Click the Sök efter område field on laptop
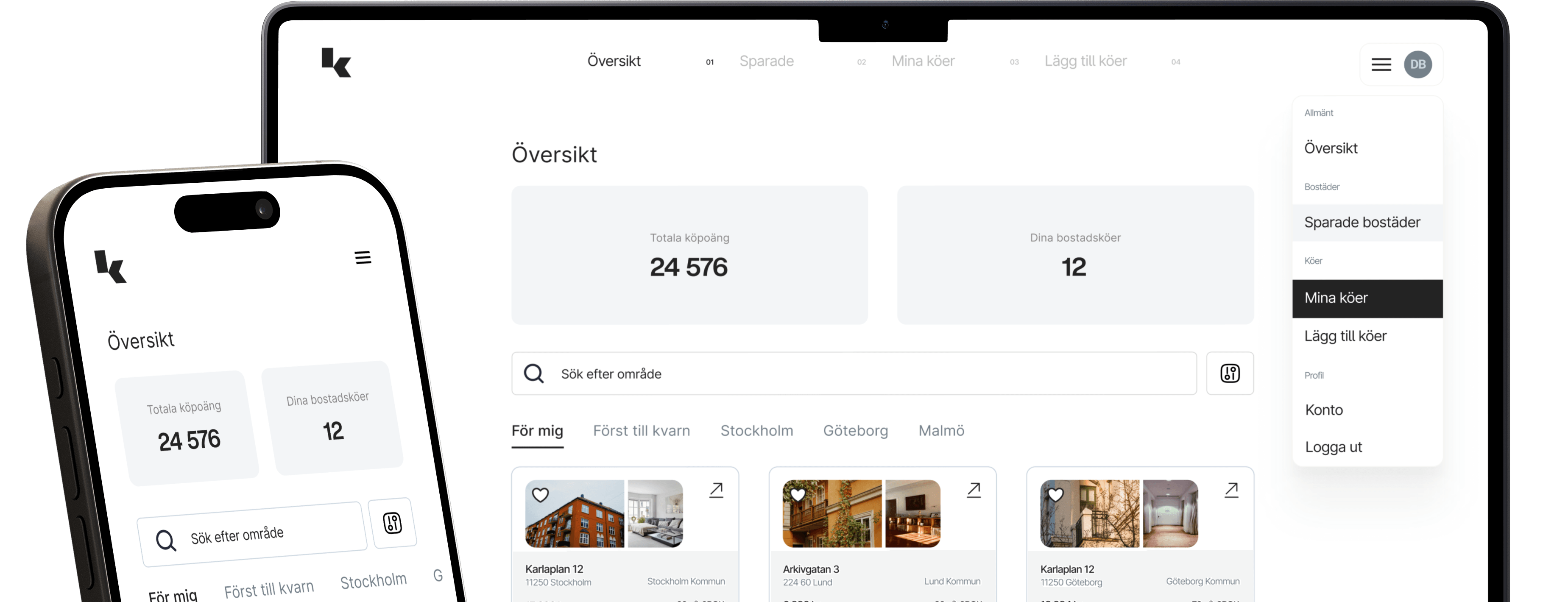 click(x=854, y=373)
